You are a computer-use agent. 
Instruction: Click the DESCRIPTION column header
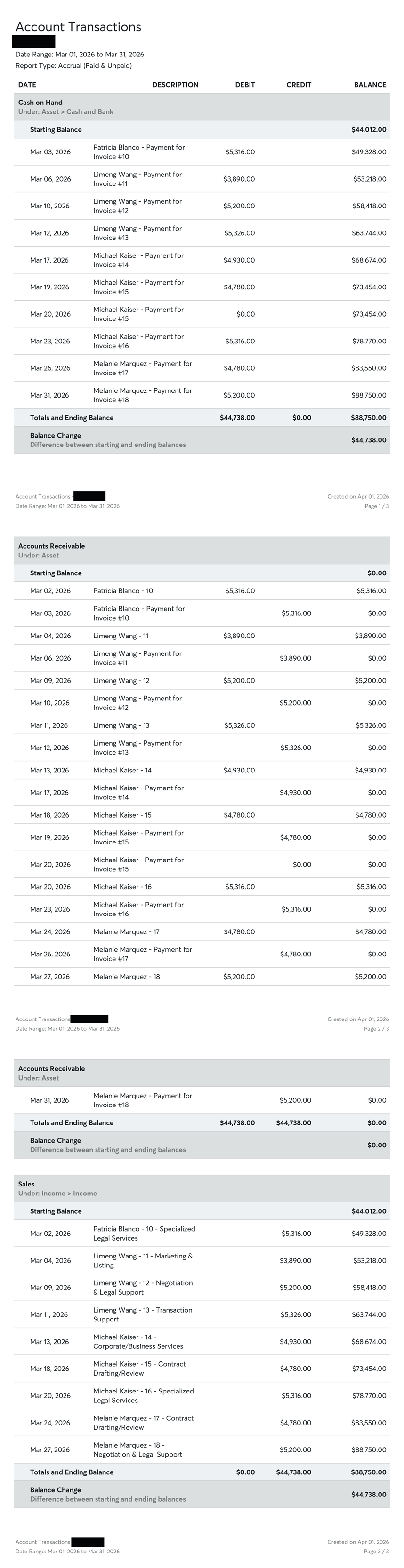click(x=175, y=85)
